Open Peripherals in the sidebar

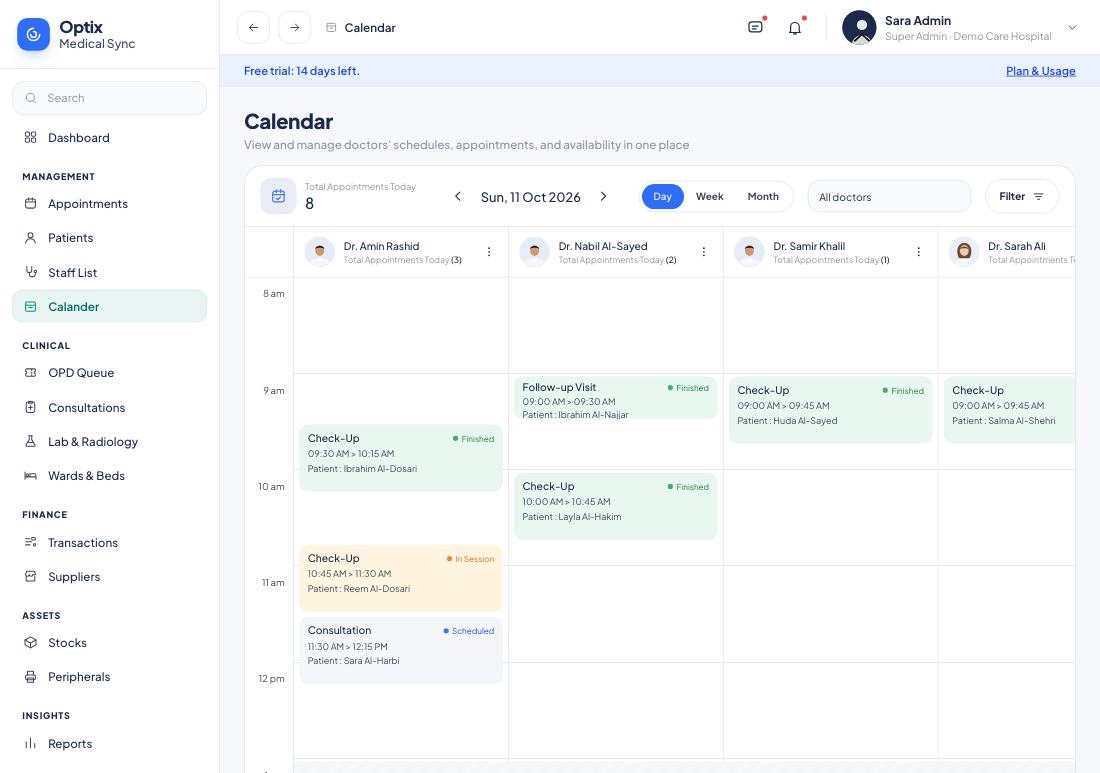point(109,677)
